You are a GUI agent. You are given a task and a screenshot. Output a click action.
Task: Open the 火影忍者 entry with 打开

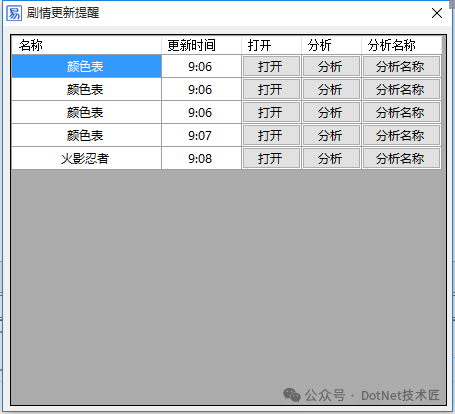pyautogui.click(x=271, y=159)
